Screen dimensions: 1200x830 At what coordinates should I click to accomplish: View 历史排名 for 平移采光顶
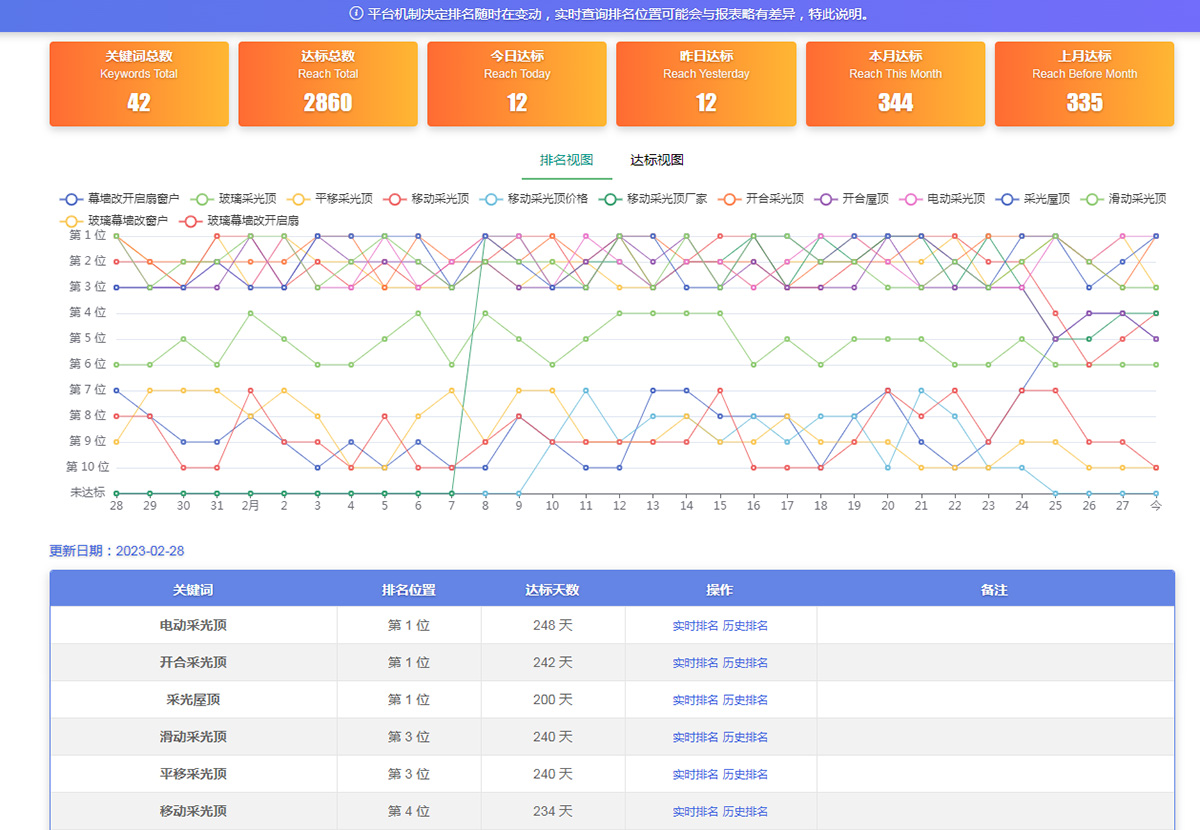[745, 774]
